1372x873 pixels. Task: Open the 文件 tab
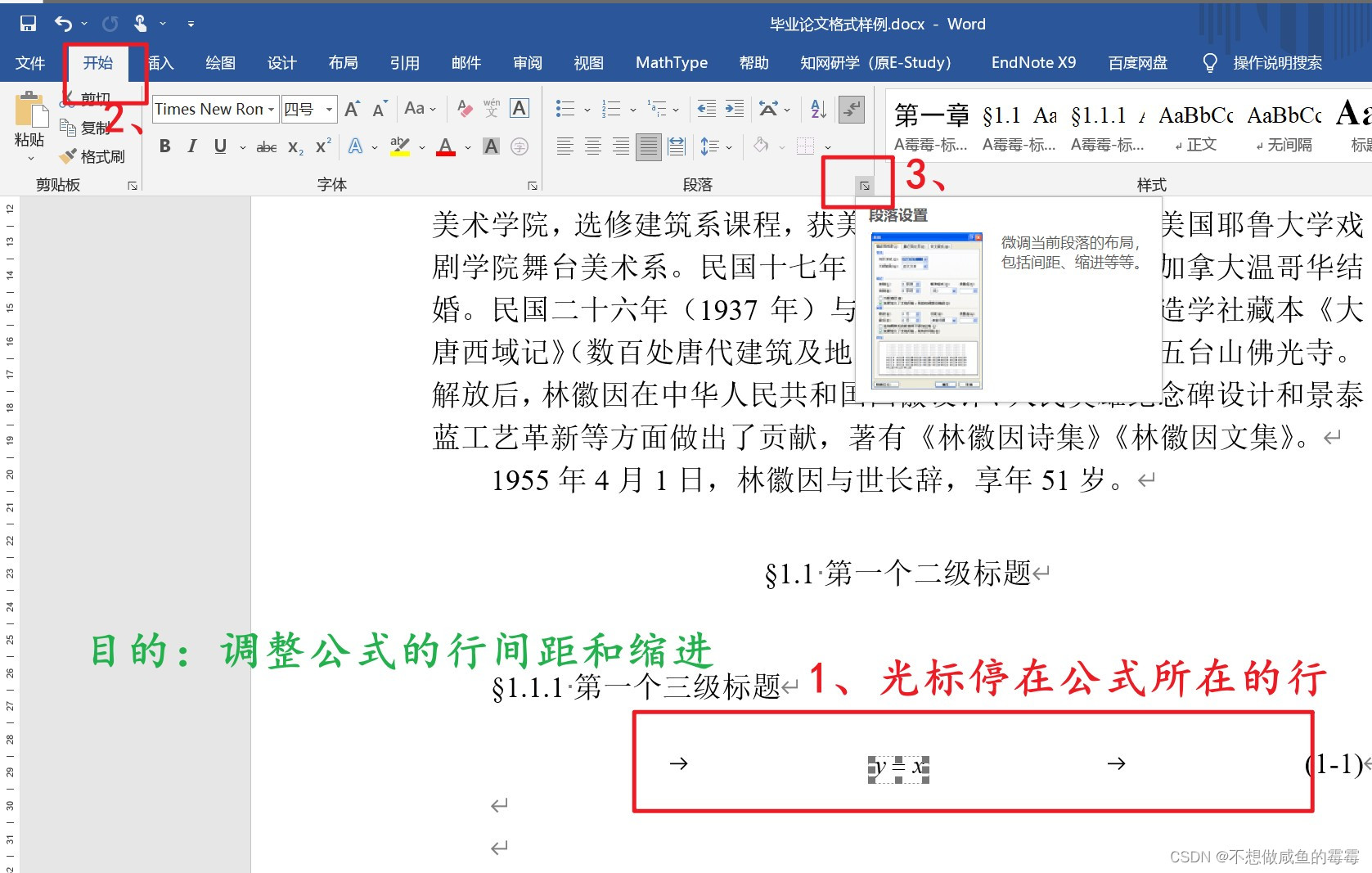tap(30, 63)
